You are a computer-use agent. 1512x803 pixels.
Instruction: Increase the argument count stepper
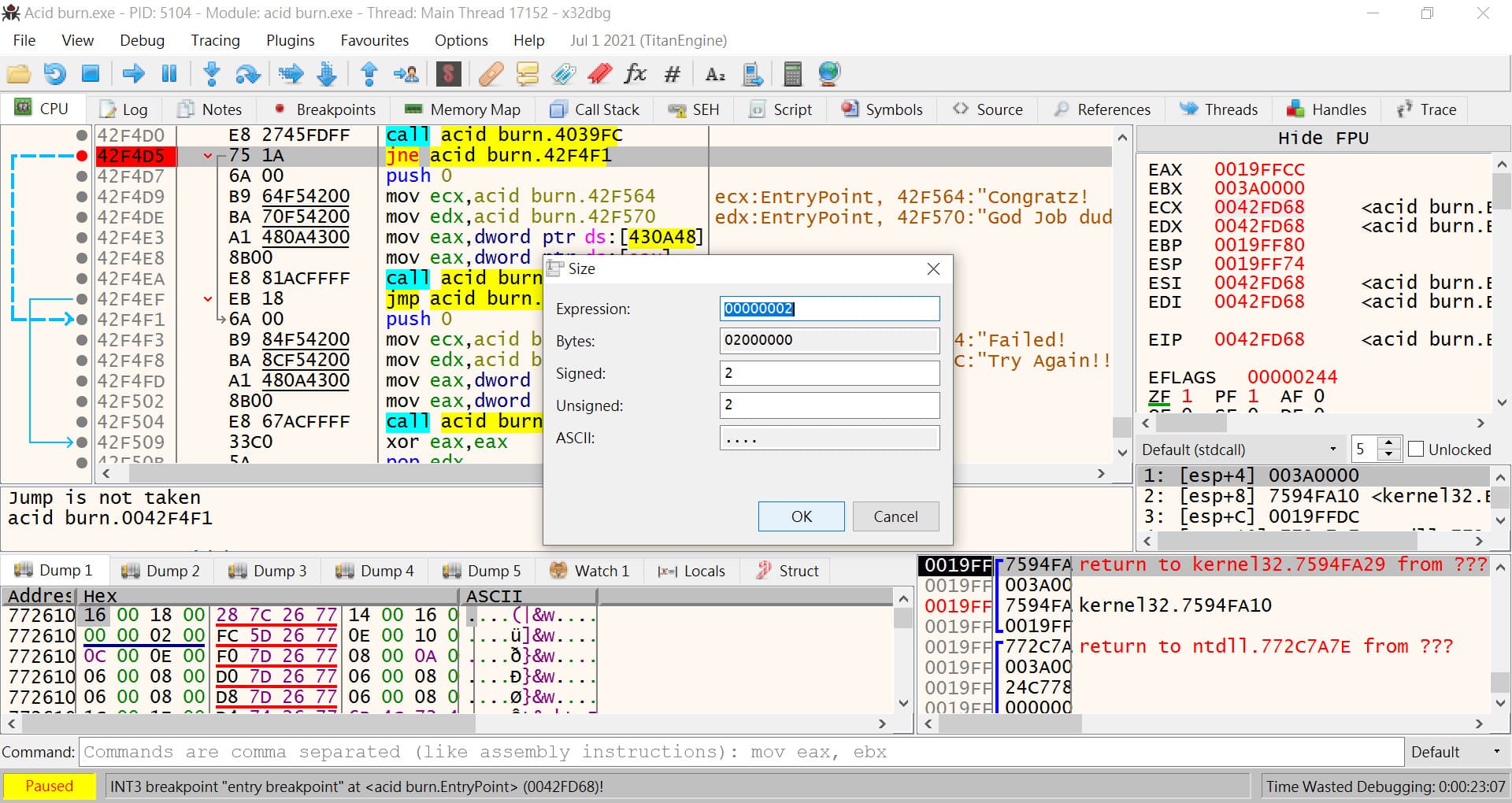[x=1389, y=444]
